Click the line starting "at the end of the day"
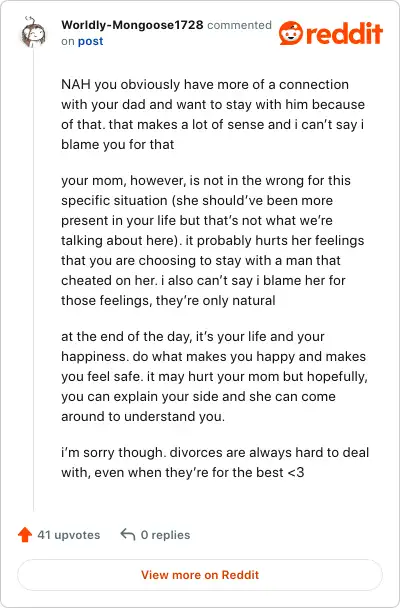 (x=193, y=337)
